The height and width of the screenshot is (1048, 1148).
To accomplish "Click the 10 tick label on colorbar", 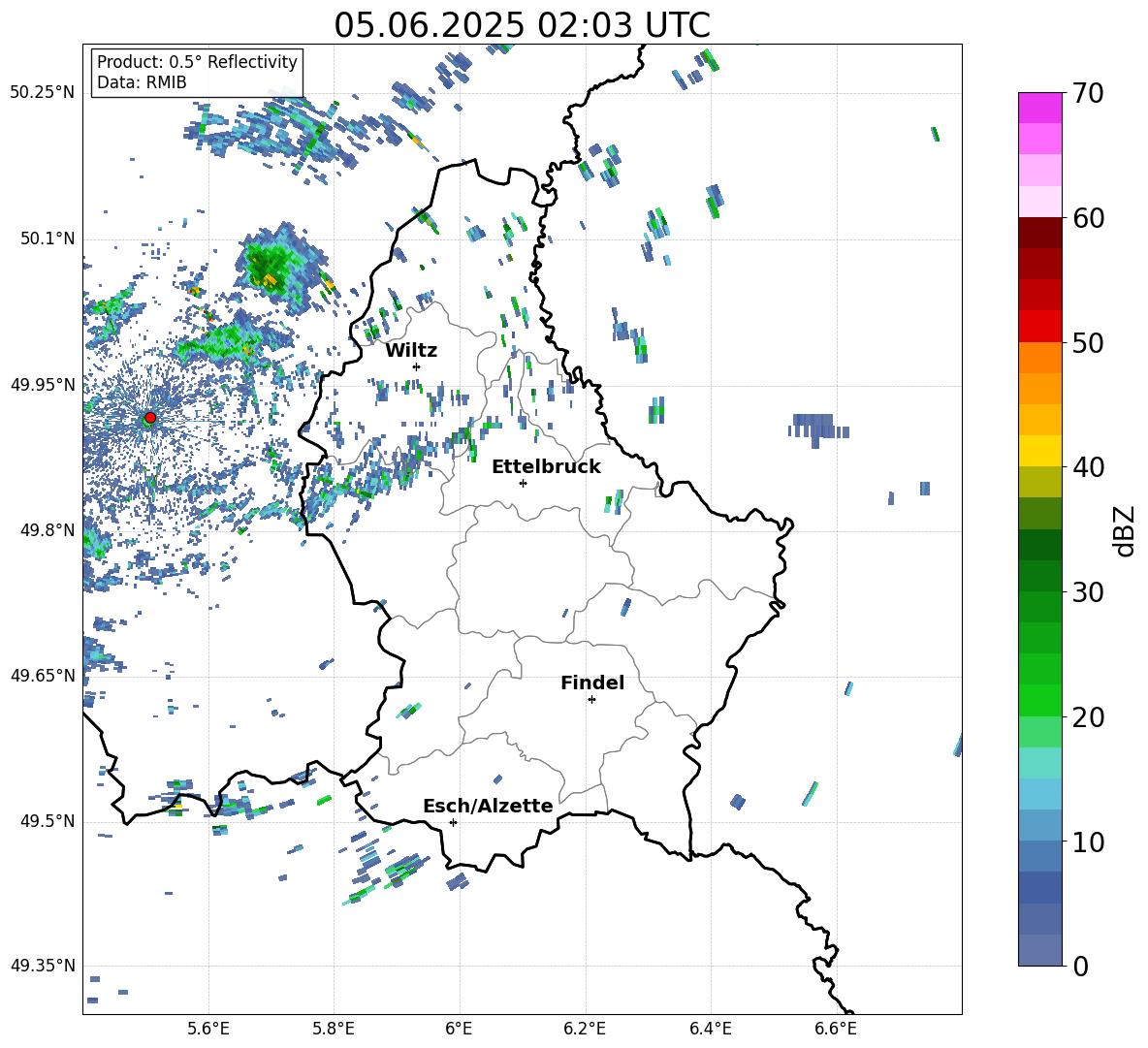I will 1088,842.
